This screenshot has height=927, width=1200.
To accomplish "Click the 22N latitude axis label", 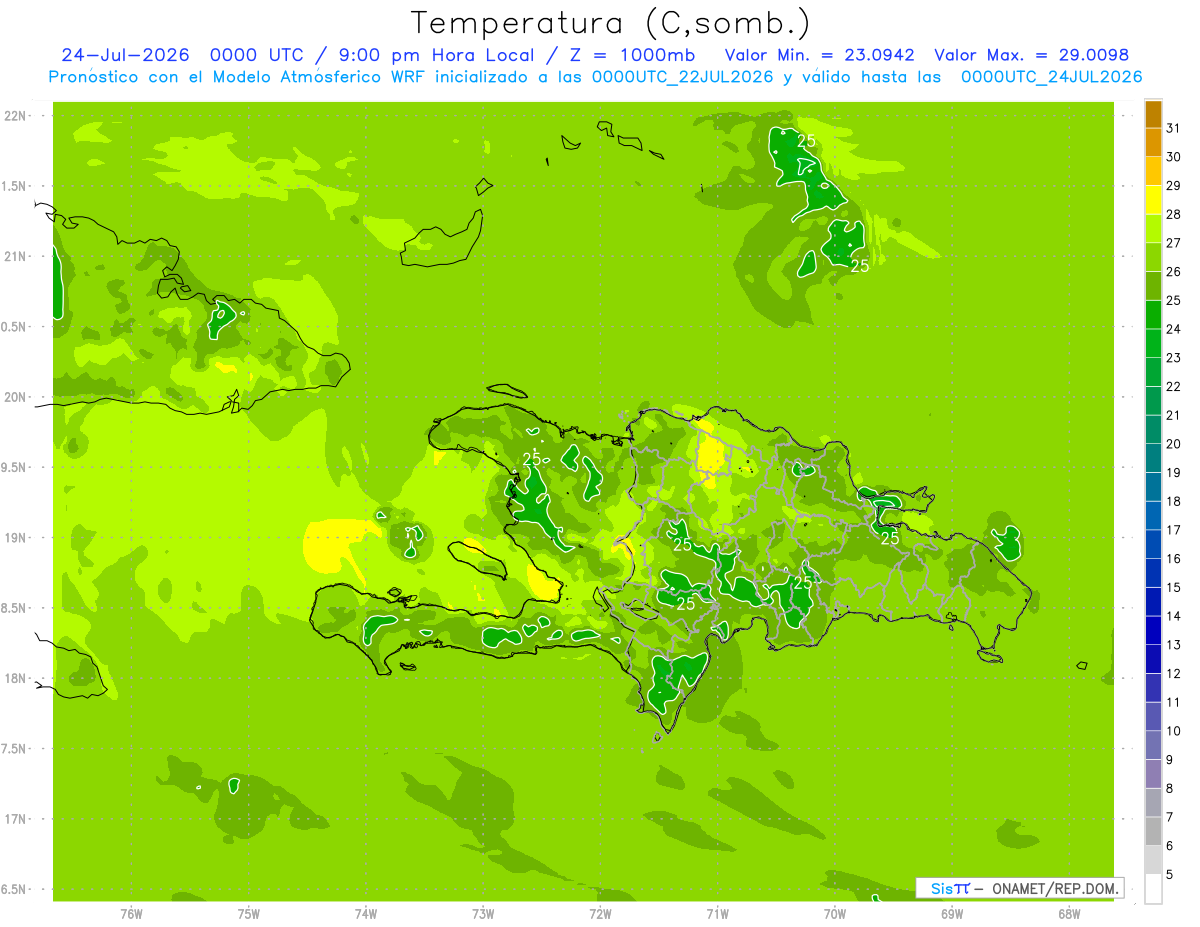I will pyautogui.click(x=16, y=116).
